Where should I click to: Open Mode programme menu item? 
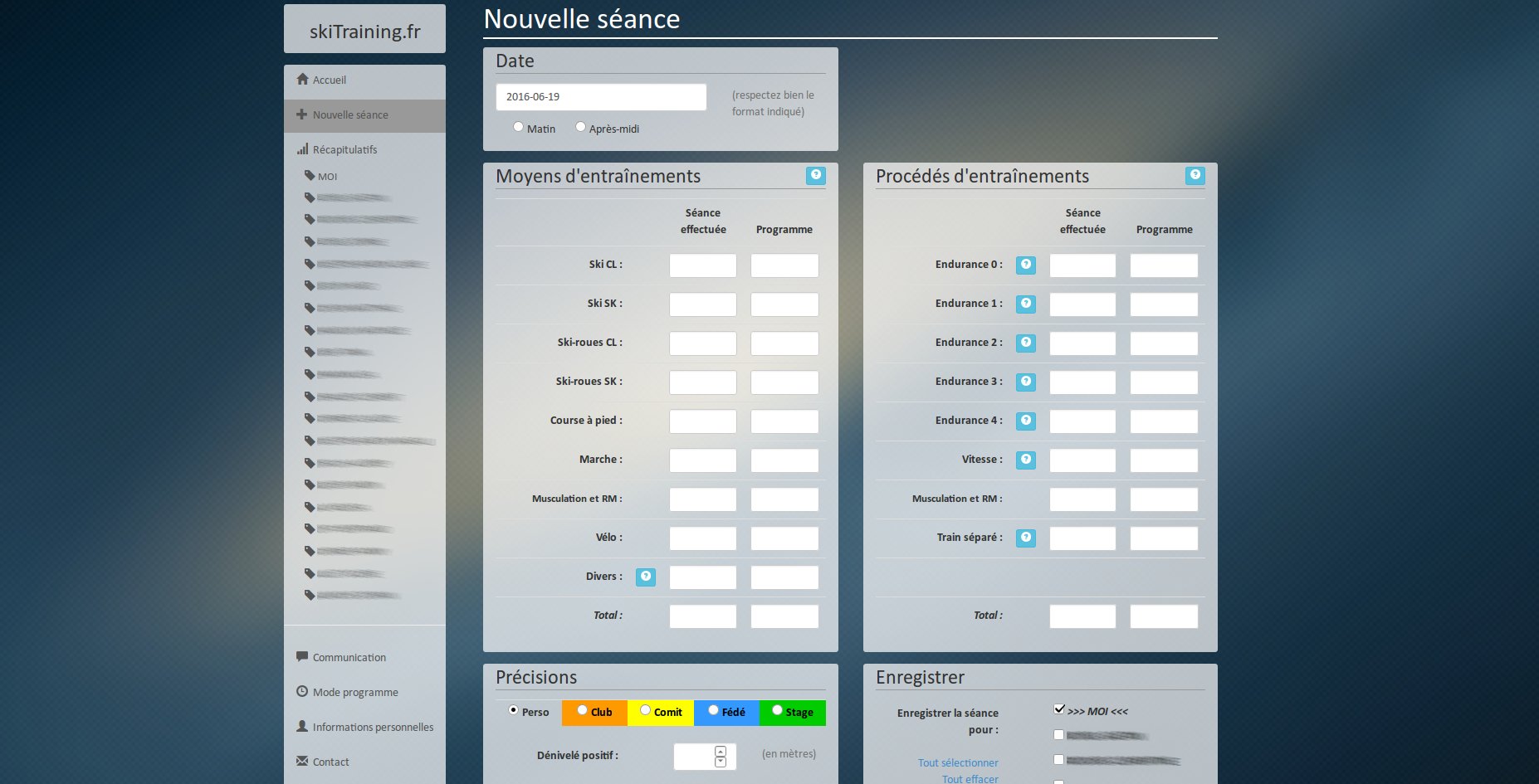click(x=364, y=692)
